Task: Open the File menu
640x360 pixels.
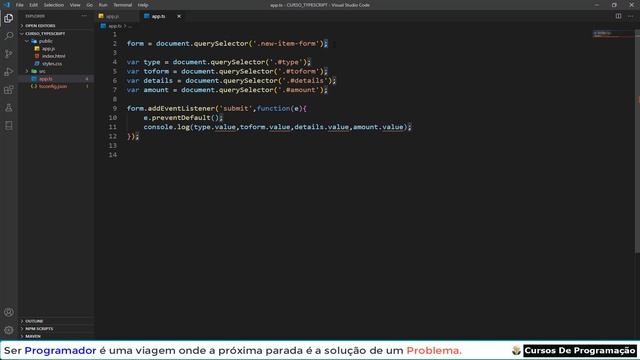Action: point(19,5)
